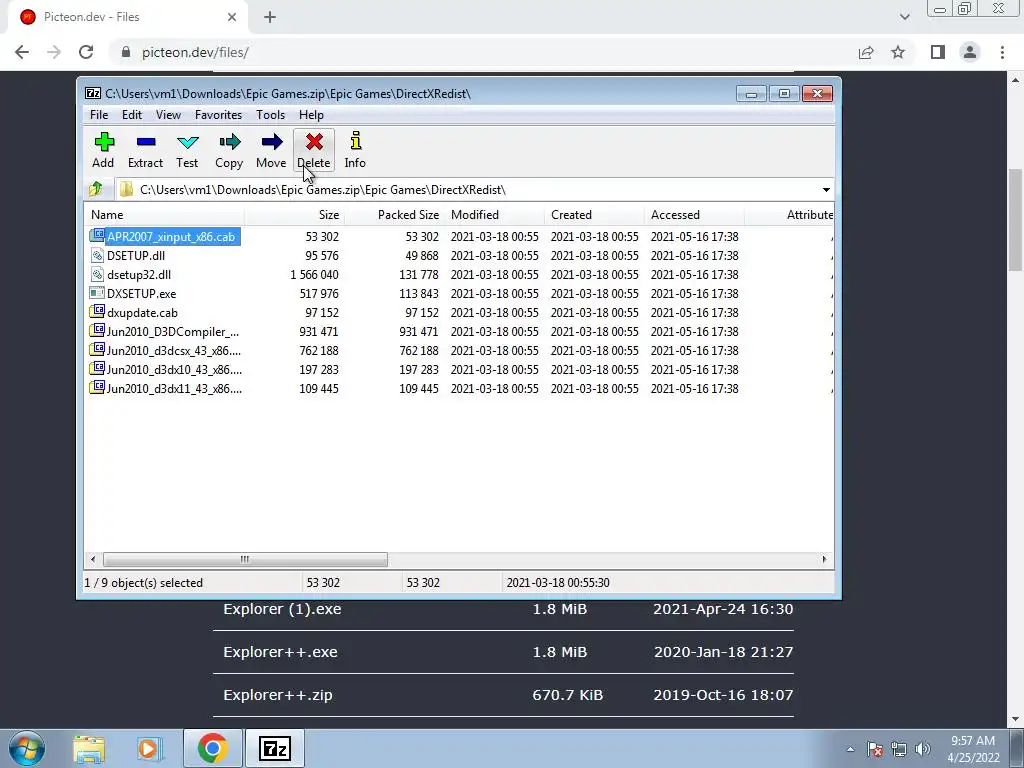Sort by Accessed column header
This screenshot has width=1024, height=768.
[694, 215]
